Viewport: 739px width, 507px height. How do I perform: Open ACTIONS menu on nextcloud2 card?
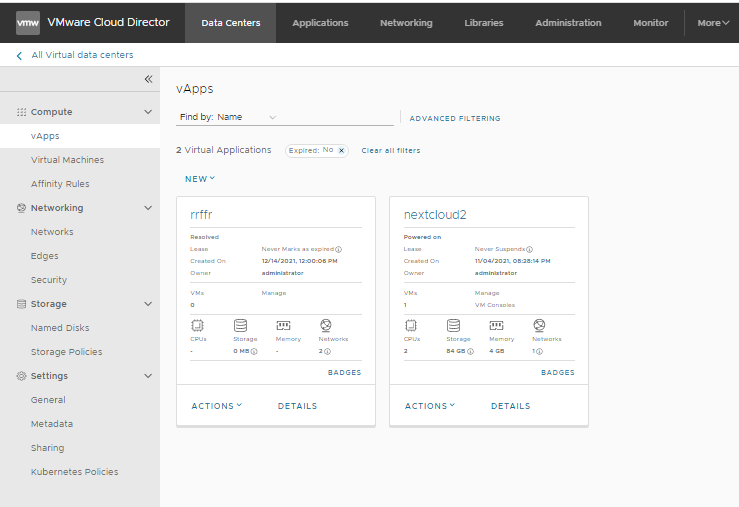tap(430, 406)
